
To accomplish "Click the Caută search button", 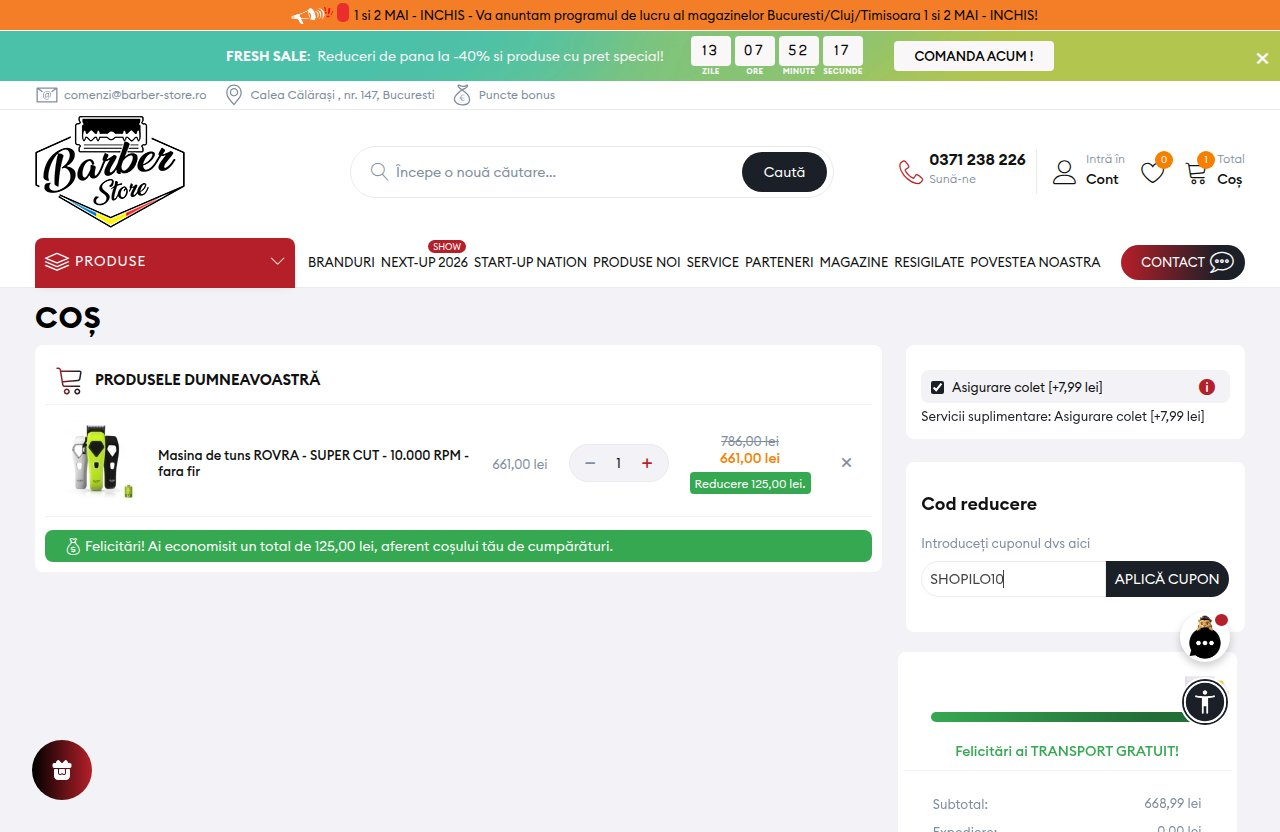I will pos(784,172).
